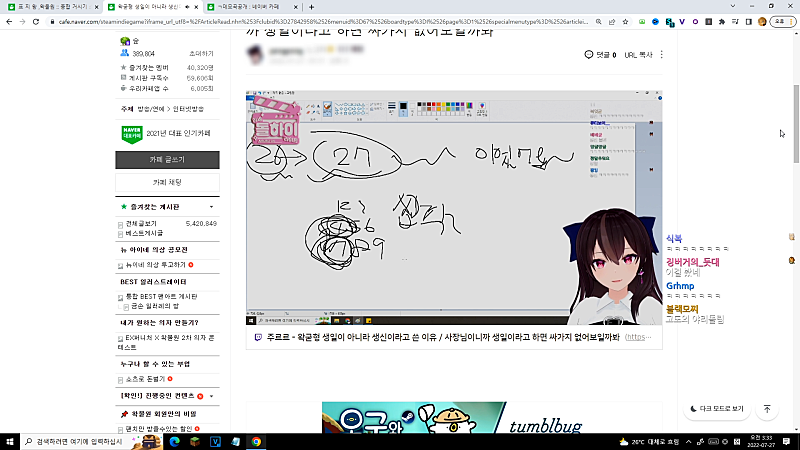Launch Microsoft Edge from taskbar
The width and height of the screenshot is (800, 450).
174,441
